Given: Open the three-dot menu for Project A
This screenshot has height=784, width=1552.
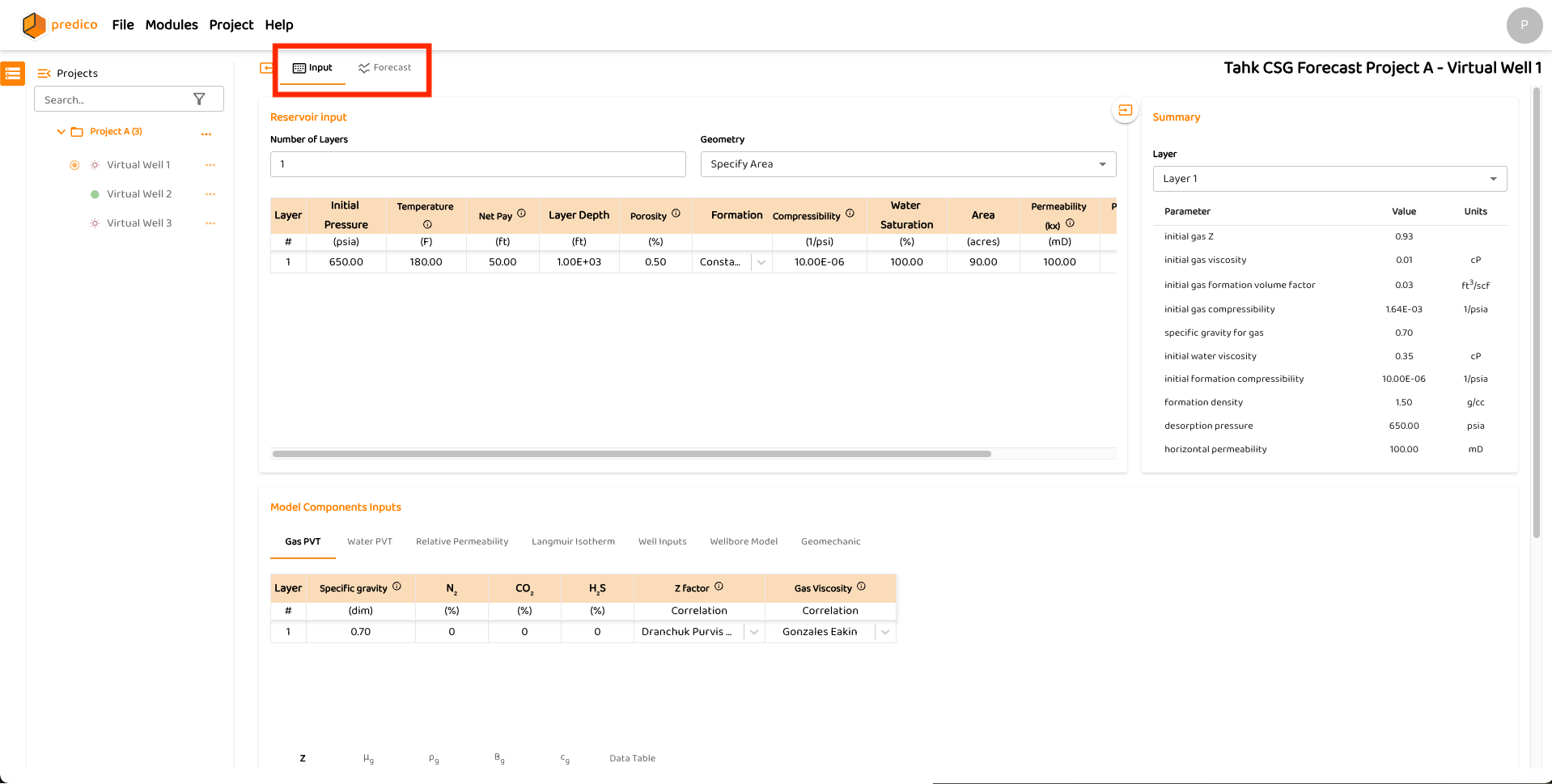Looking at the screenshot, I should (x=206, y=133).
